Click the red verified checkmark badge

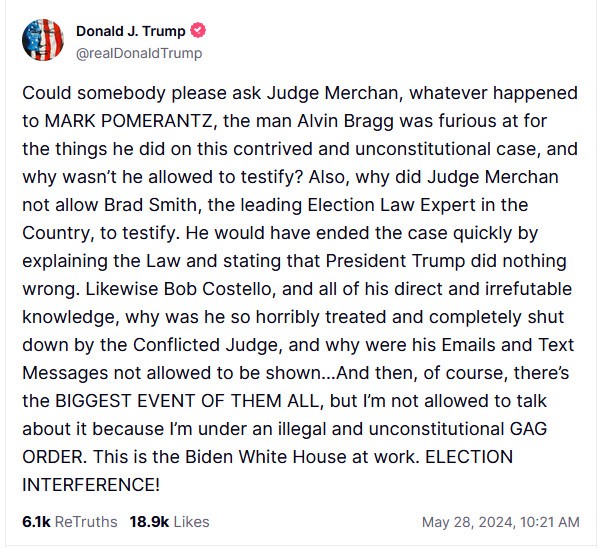coord(198,31)
